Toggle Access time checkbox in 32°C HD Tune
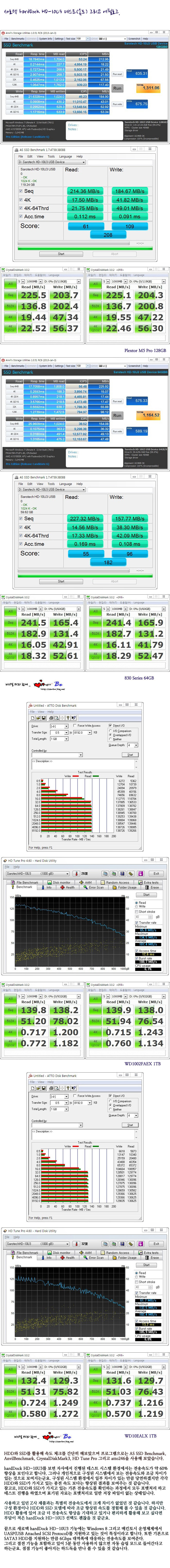 pos(136,1321)
